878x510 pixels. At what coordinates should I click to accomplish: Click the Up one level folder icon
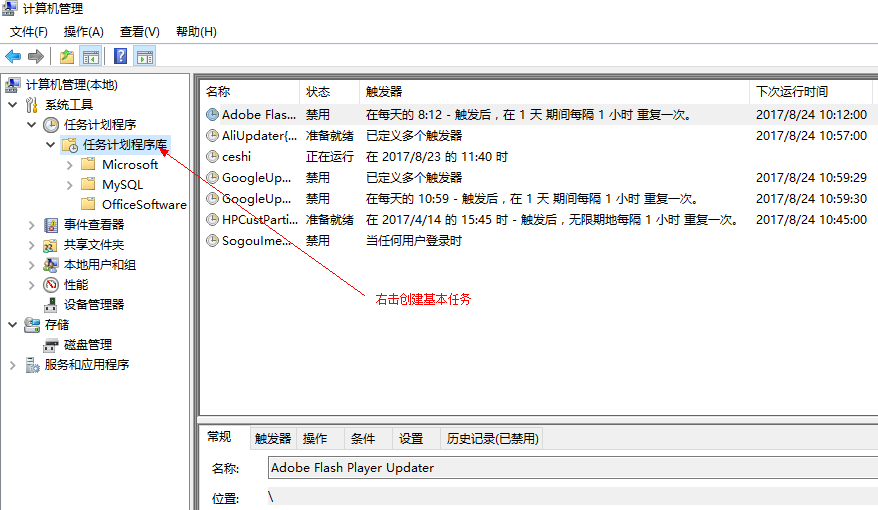pos(67,57)
